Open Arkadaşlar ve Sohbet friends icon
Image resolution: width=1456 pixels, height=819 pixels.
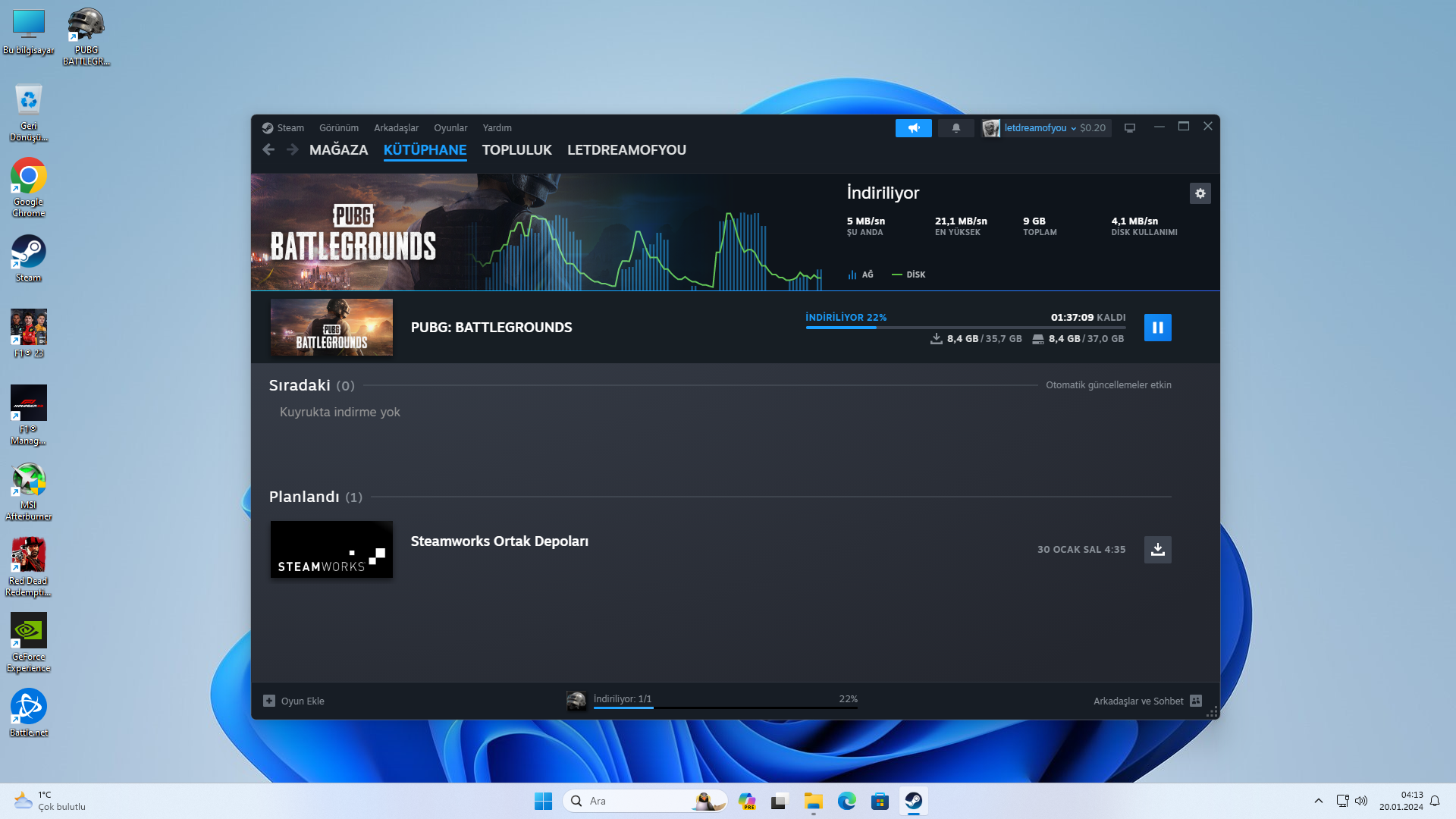1196,701
